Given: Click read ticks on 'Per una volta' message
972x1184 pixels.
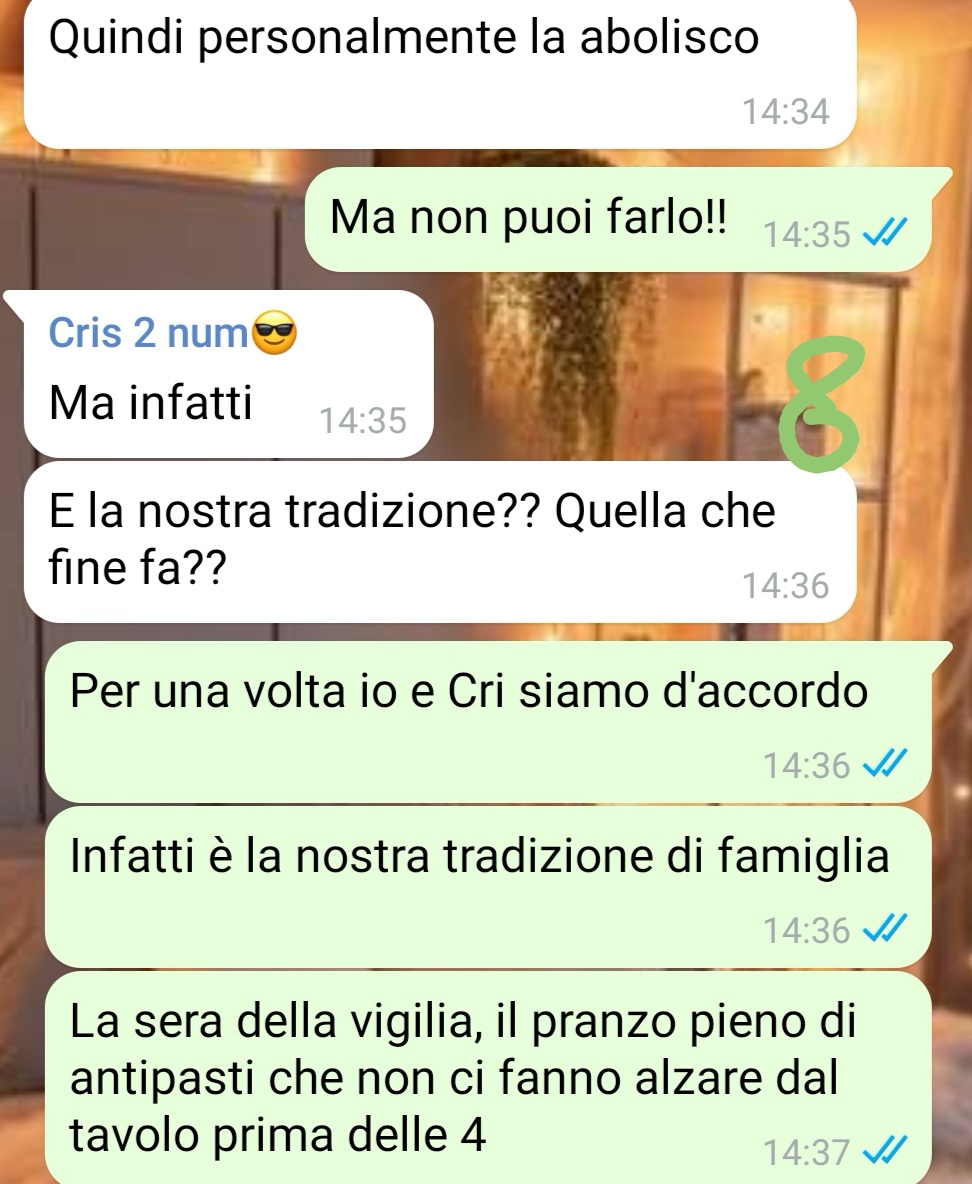Looking at the screenshot, I should [884, 766].
